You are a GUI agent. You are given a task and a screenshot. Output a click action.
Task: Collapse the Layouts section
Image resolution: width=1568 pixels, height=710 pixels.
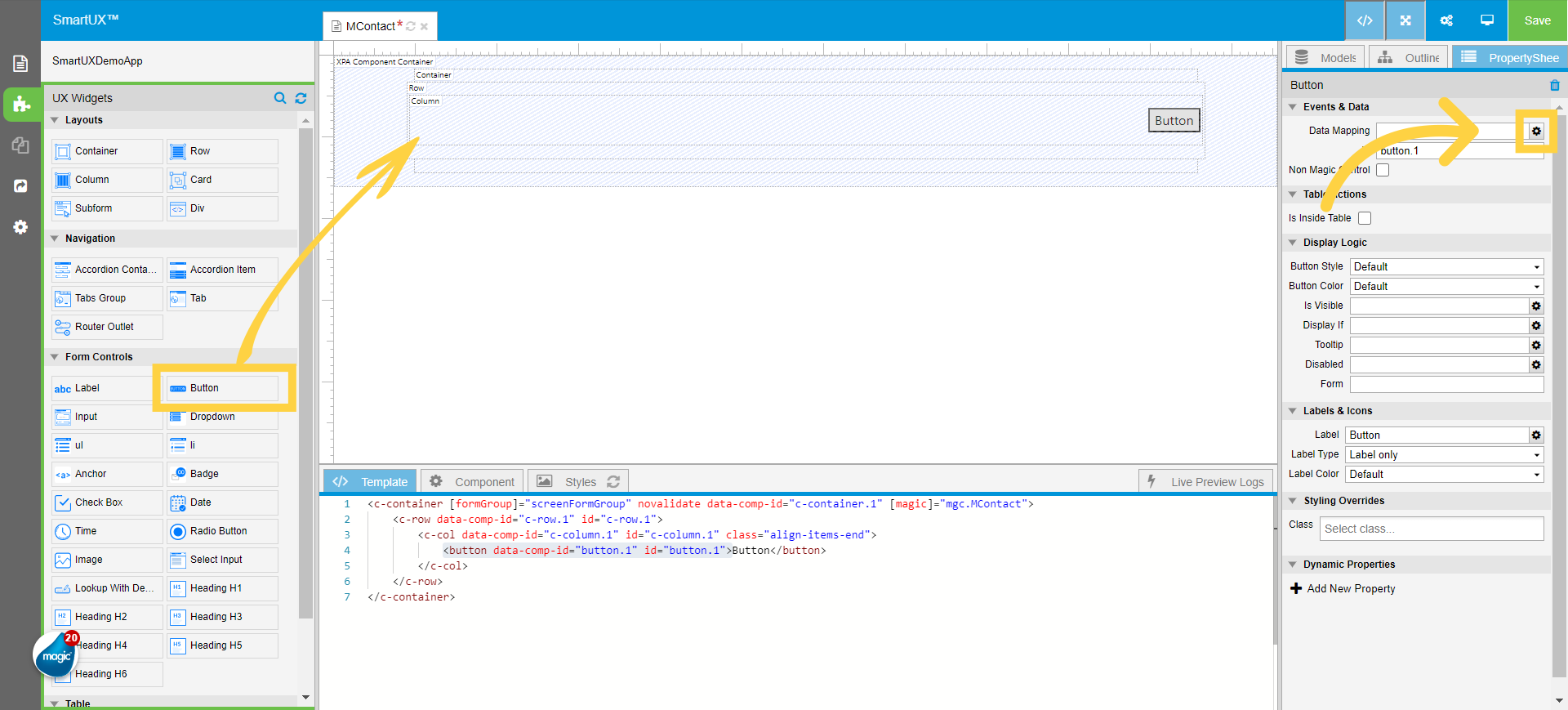56,120
